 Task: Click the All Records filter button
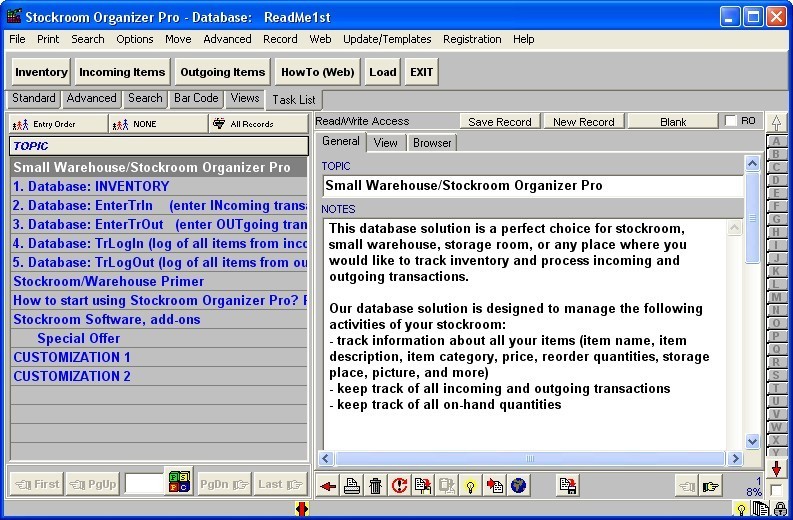(258, 124)
